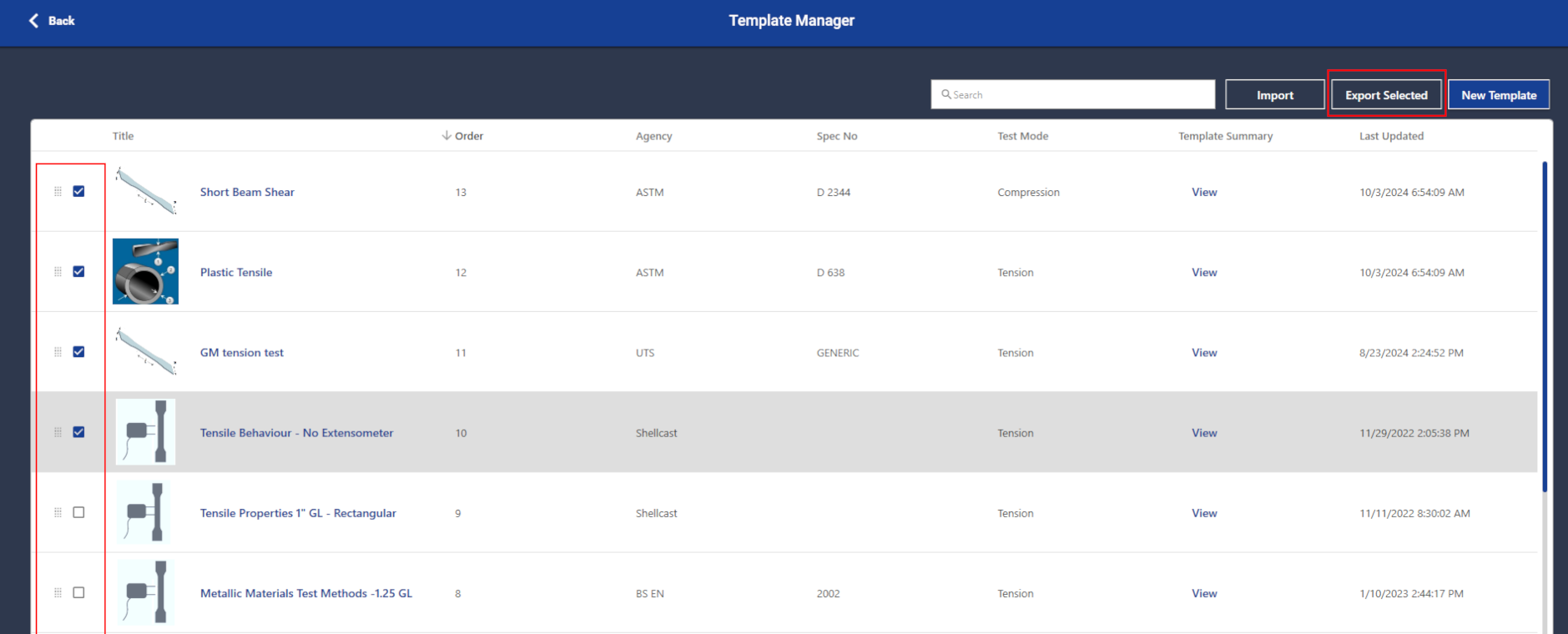Click the sort arrow beside Order header
This screenshot has height=634, width=1568.
point(446,135)
